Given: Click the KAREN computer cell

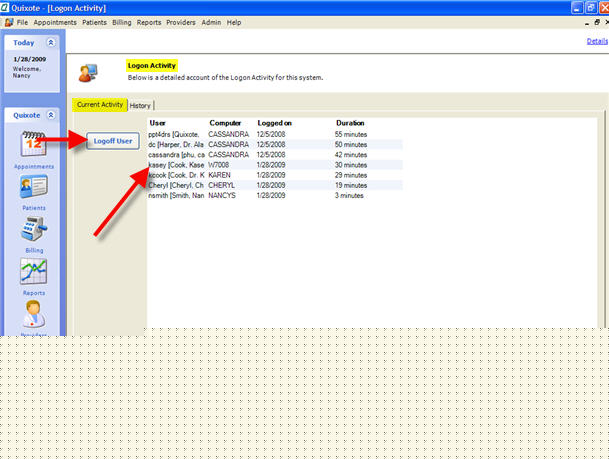Looking at the screenshot, I should click(x=219, y=175).
